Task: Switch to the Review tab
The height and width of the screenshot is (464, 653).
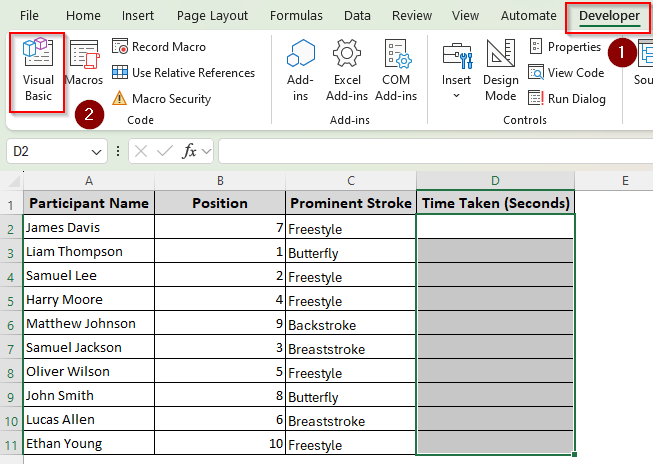Action: tap(412, 15)
